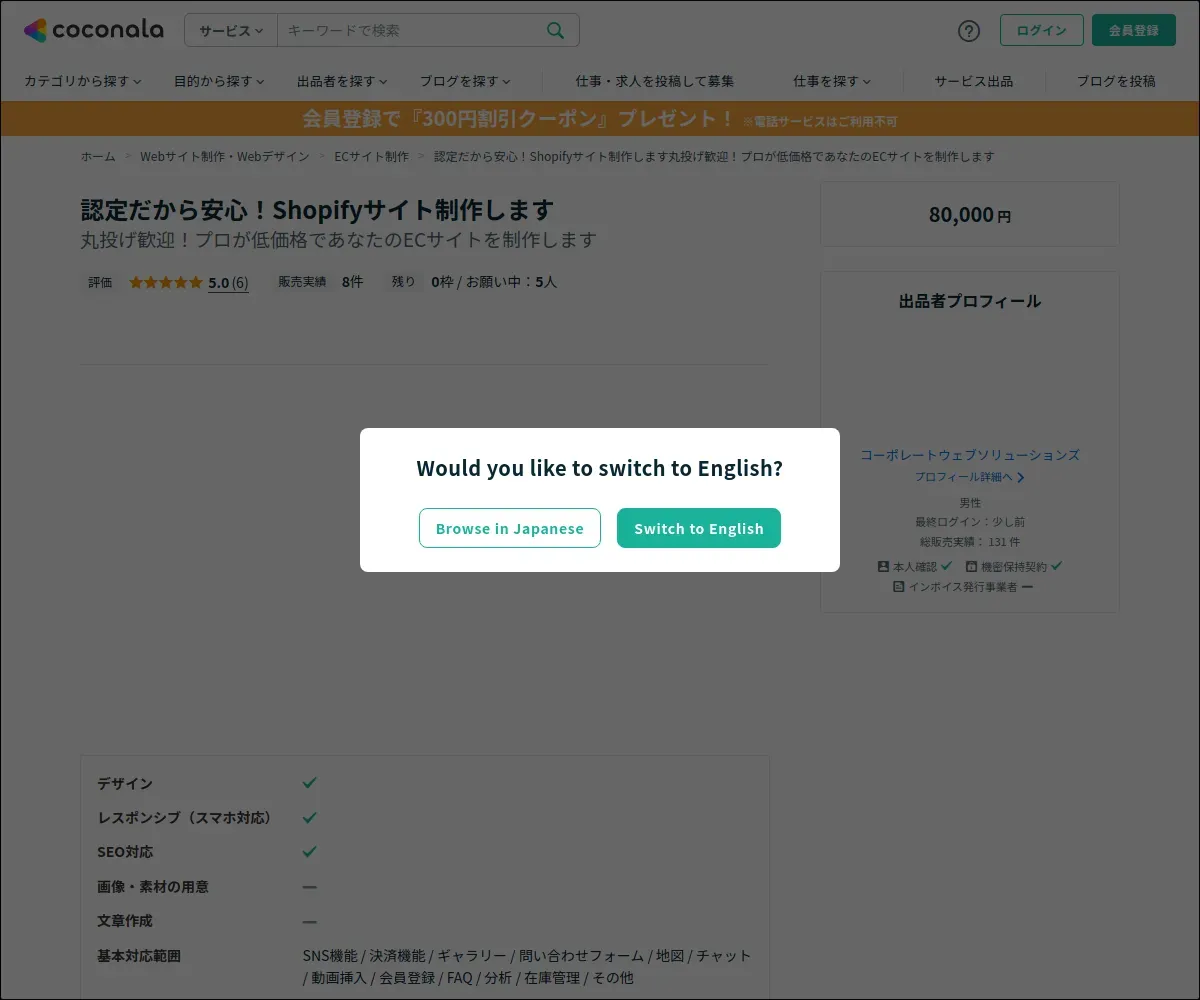Viewport: 1200px width, 1000px height.
Task: Open Webサイト制作・Webデザイン breadcrumb link
Action: 225,157
